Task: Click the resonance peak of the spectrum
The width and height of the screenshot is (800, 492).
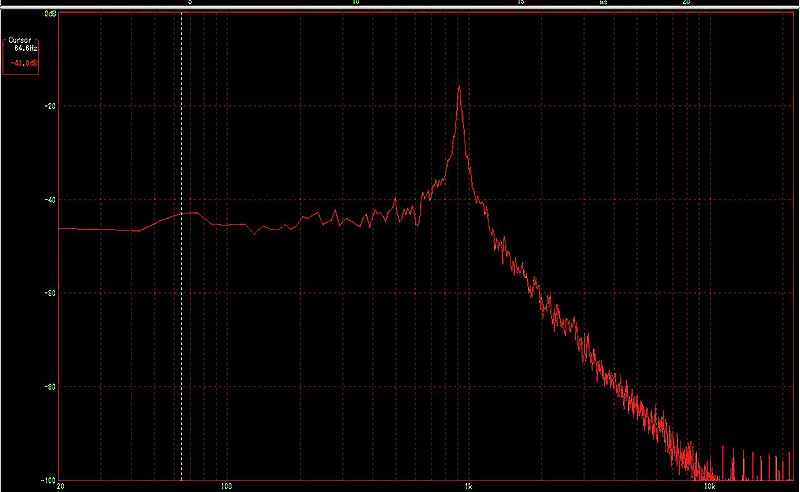Action: (x=459, y=88)
